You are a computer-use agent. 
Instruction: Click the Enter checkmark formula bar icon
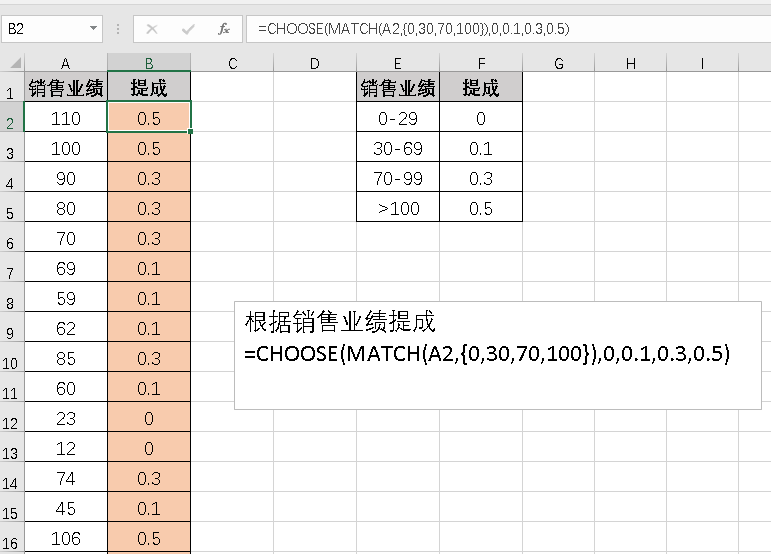(188, 29)
